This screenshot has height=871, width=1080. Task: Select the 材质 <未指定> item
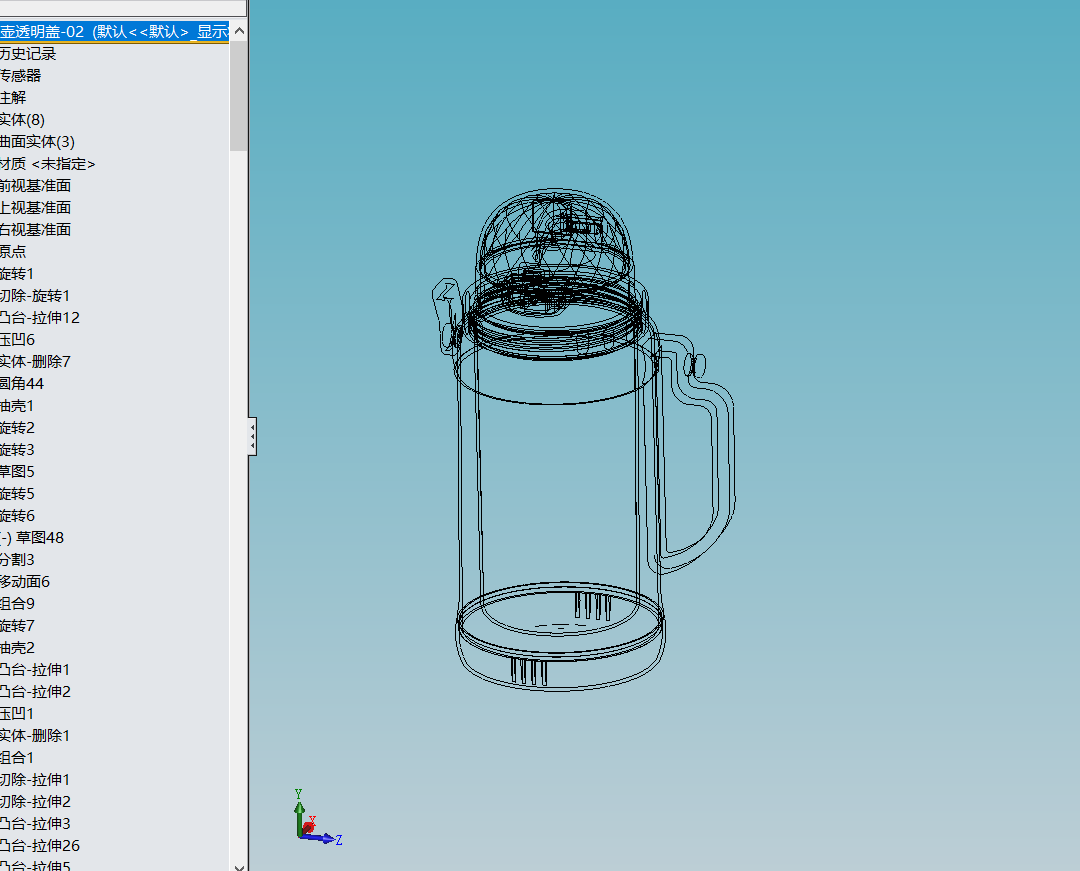pos(48,164)
